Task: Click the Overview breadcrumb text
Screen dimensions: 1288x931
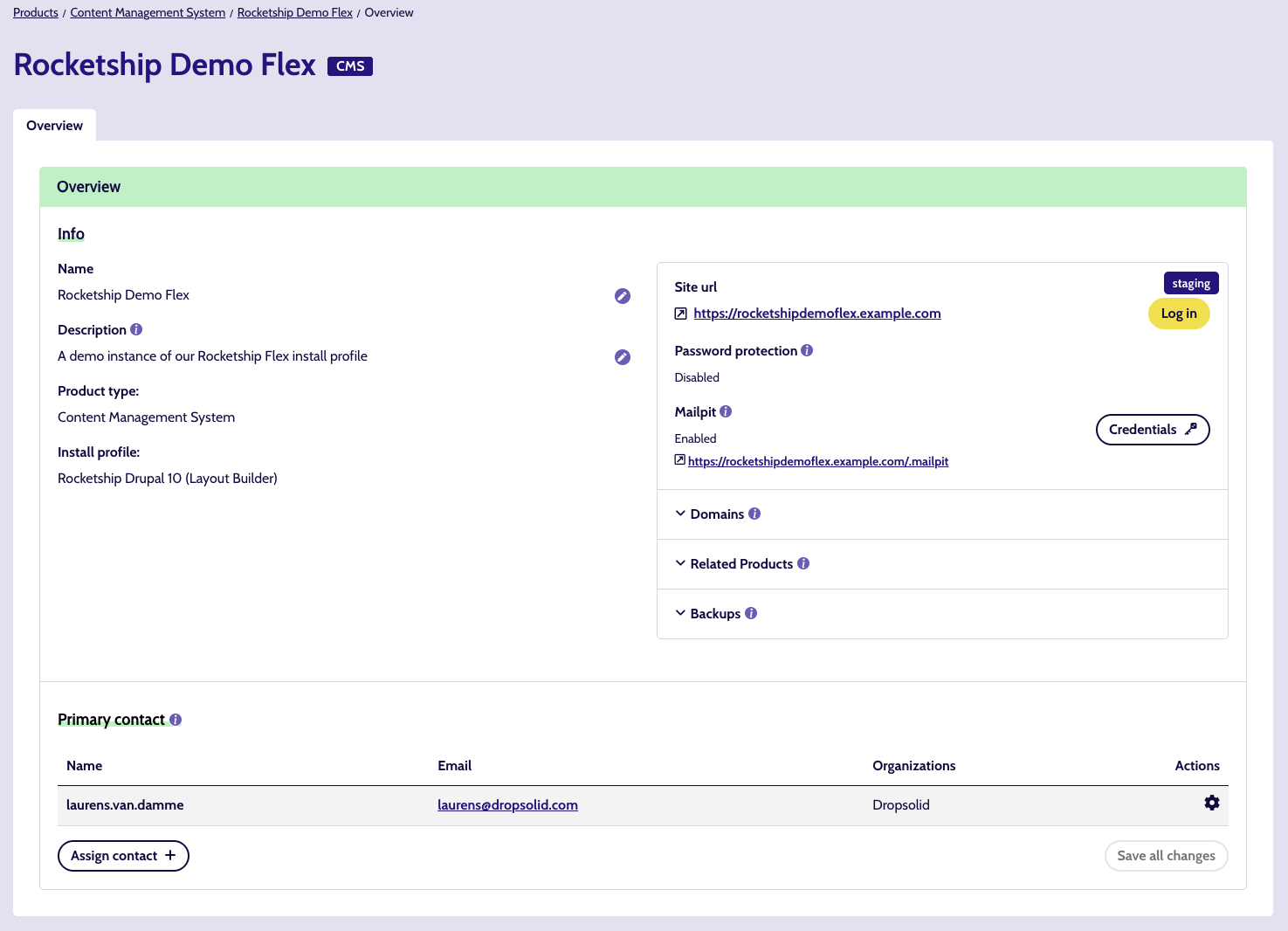Action: pyautogui.click(x=389, y=12)
